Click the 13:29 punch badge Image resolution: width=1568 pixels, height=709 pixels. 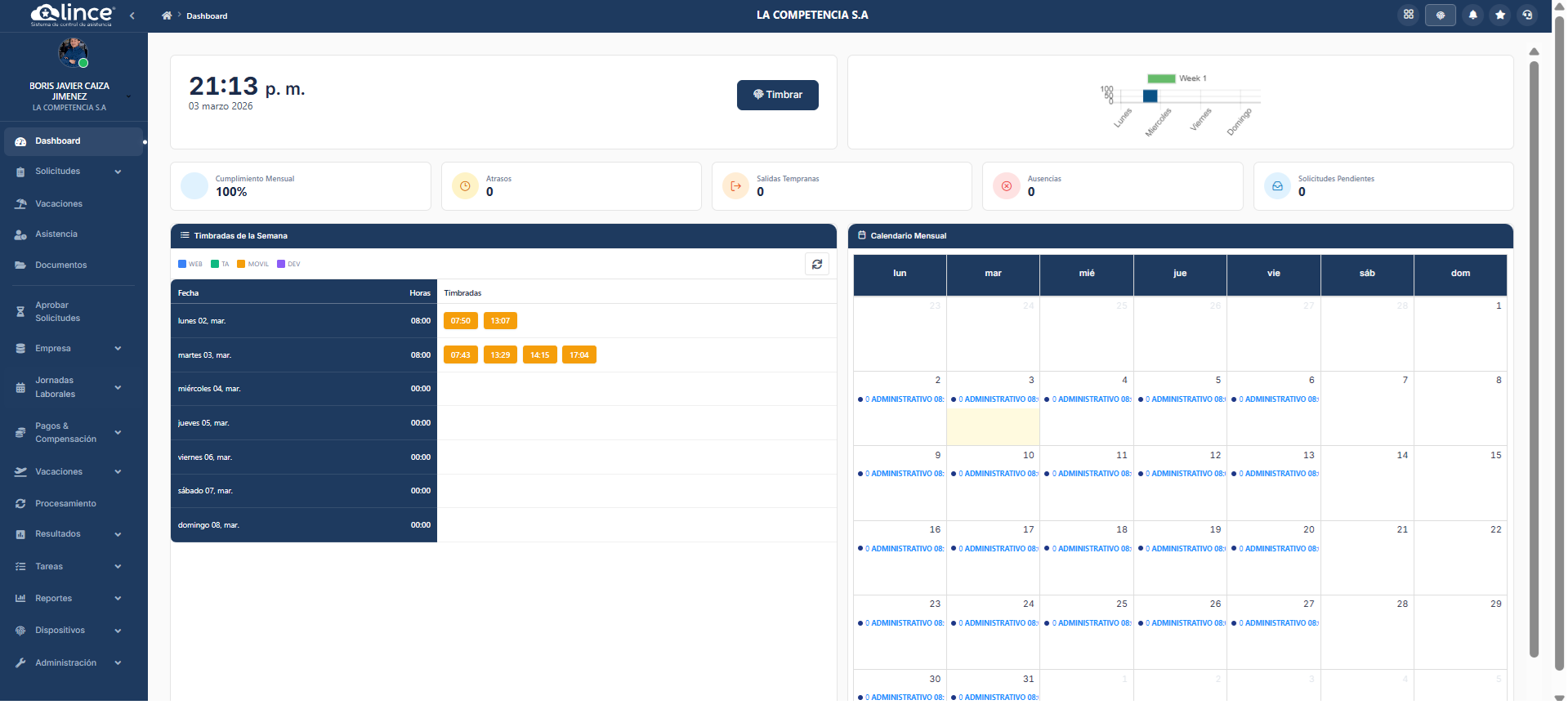click(500, 355)
